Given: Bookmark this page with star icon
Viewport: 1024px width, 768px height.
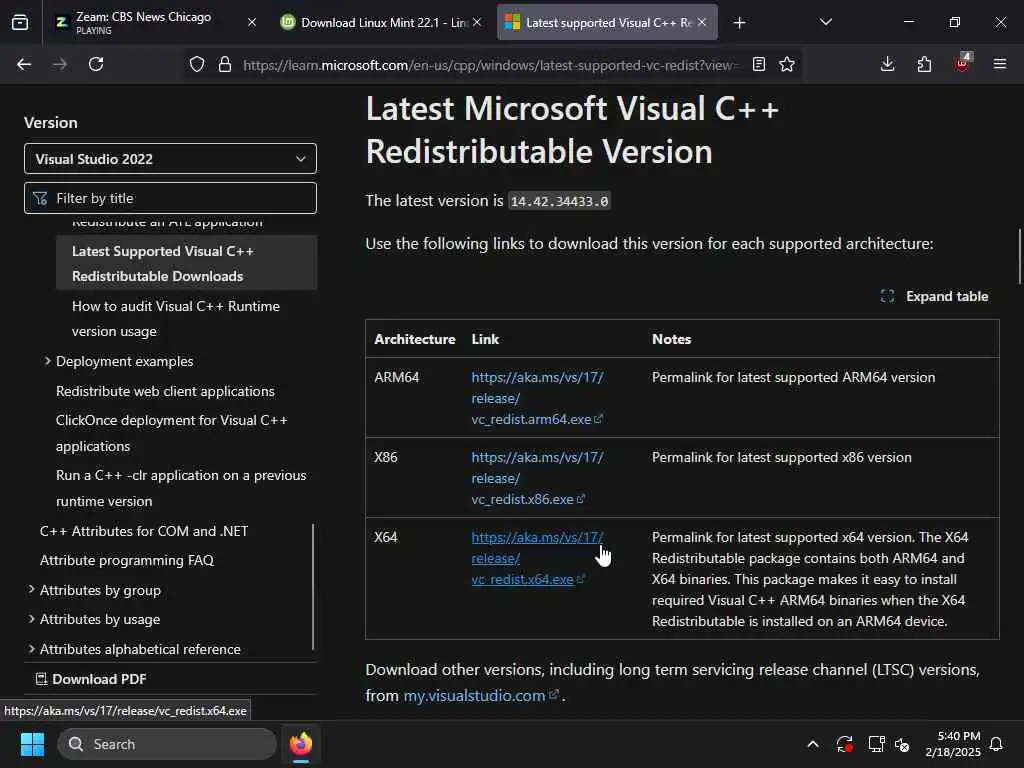Looking at the screenshot, I should coord(787,64).
